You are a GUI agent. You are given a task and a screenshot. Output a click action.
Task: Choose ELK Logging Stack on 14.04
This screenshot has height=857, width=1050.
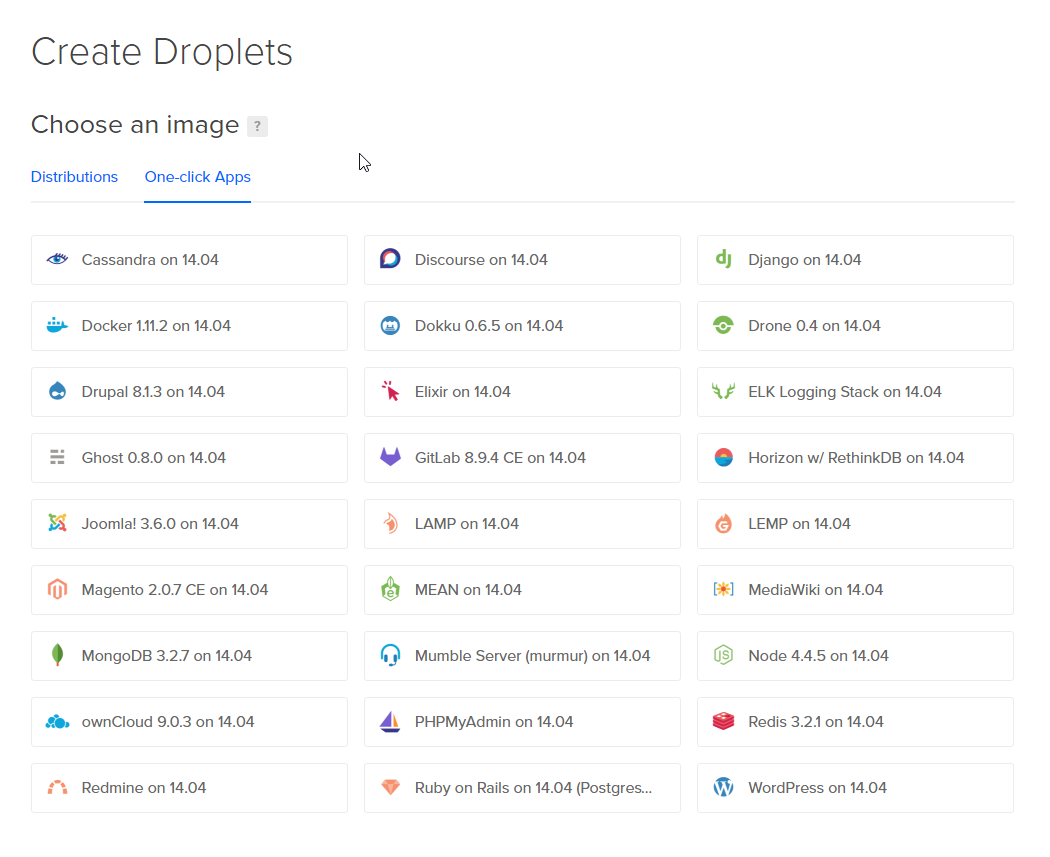point(855,392)
